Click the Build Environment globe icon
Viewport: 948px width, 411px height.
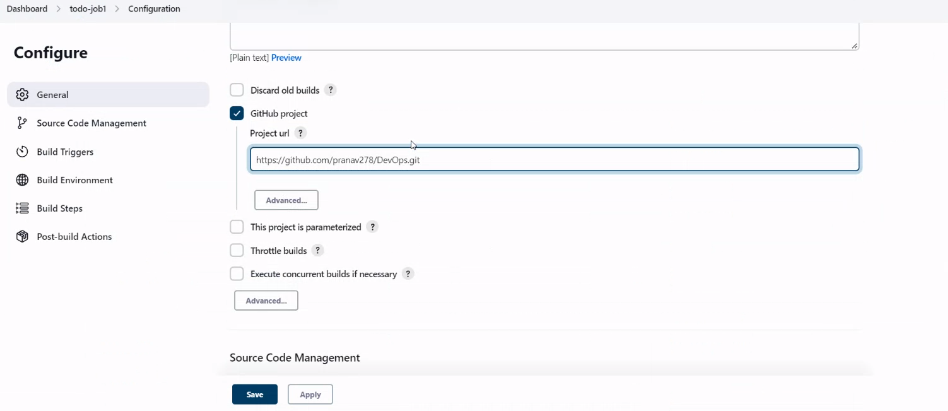(22, 180)
